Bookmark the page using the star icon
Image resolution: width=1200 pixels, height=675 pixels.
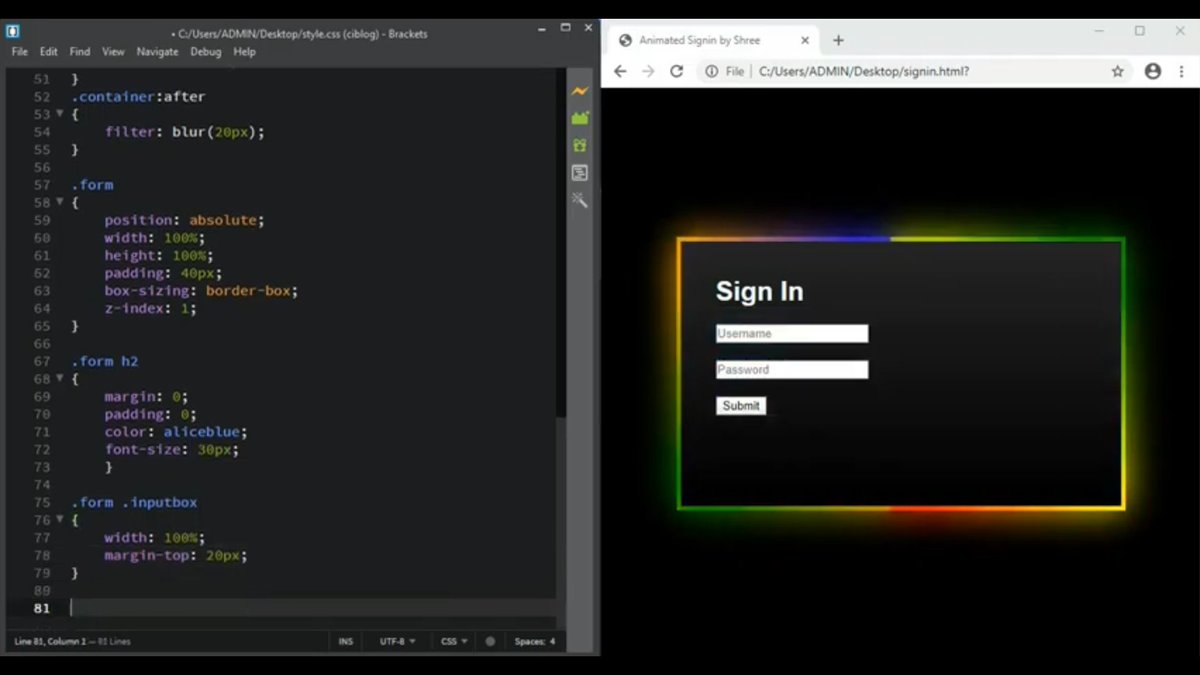[1118, 71]
